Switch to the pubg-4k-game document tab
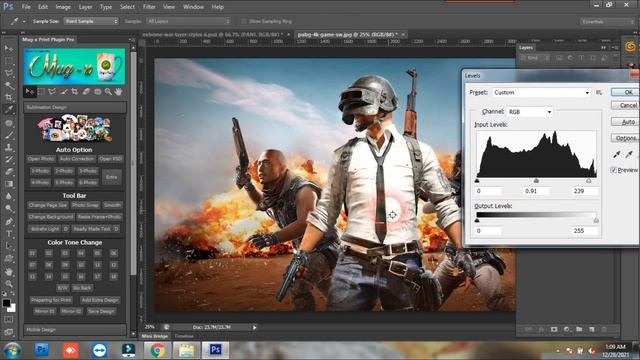The height and width of the screenshot is (360, 640). tap(348, 35)
